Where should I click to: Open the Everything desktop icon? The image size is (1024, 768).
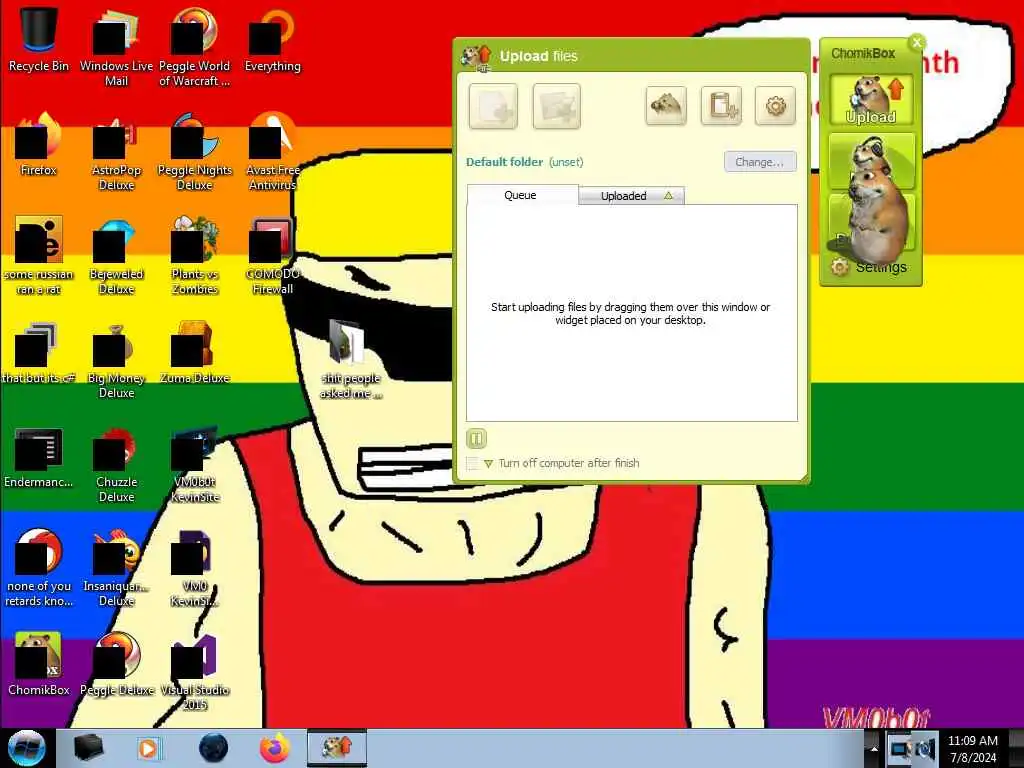click(272, 40)
